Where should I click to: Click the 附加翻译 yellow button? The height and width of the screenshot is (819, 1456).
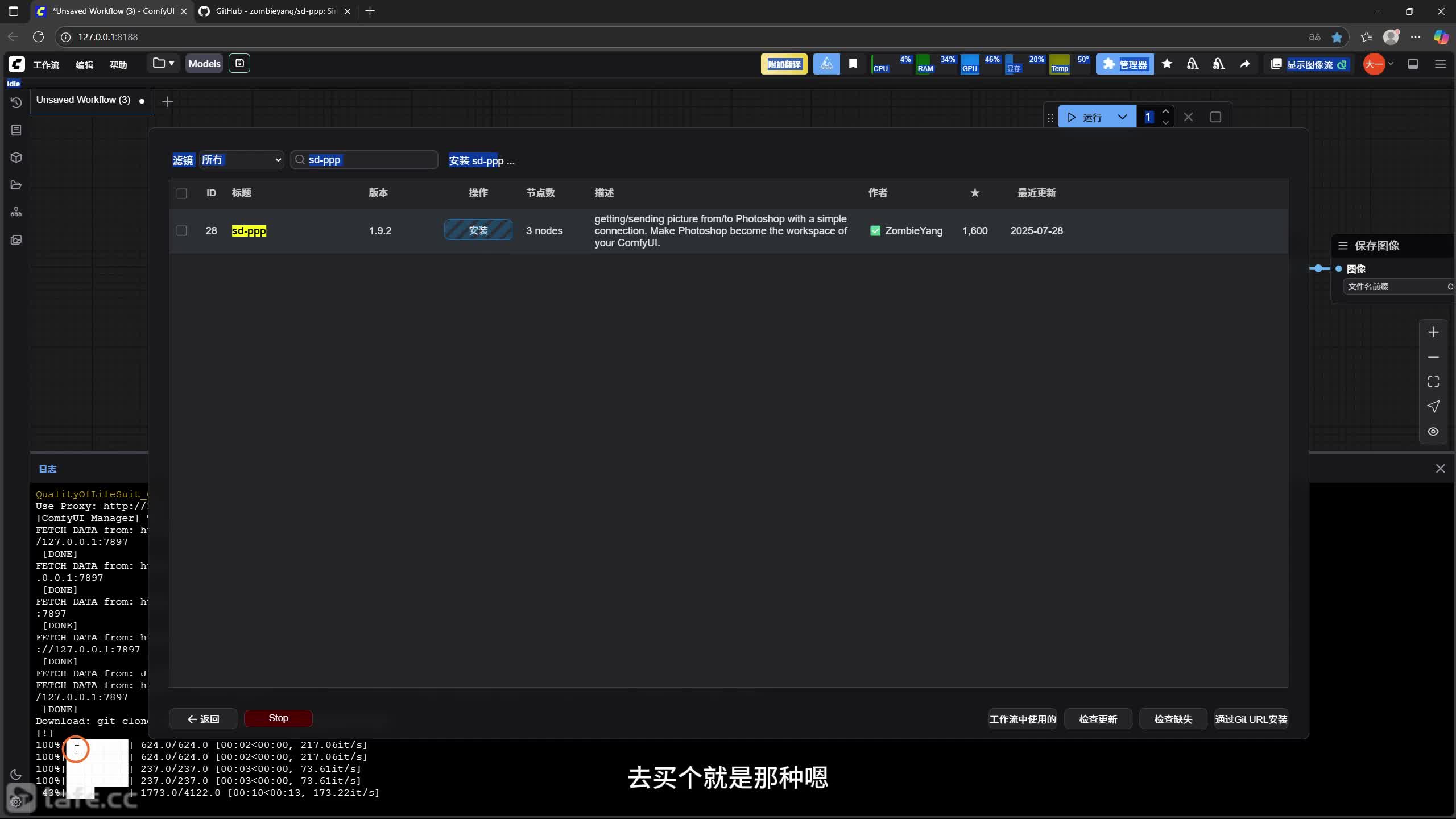(784, 64)
